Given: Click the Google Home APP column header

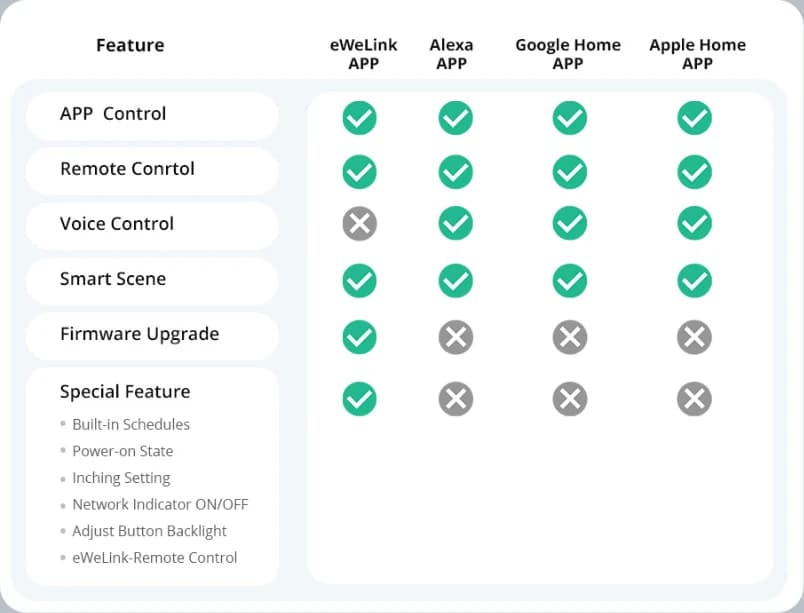Looking at the screenshot, I should pos(568,54).
